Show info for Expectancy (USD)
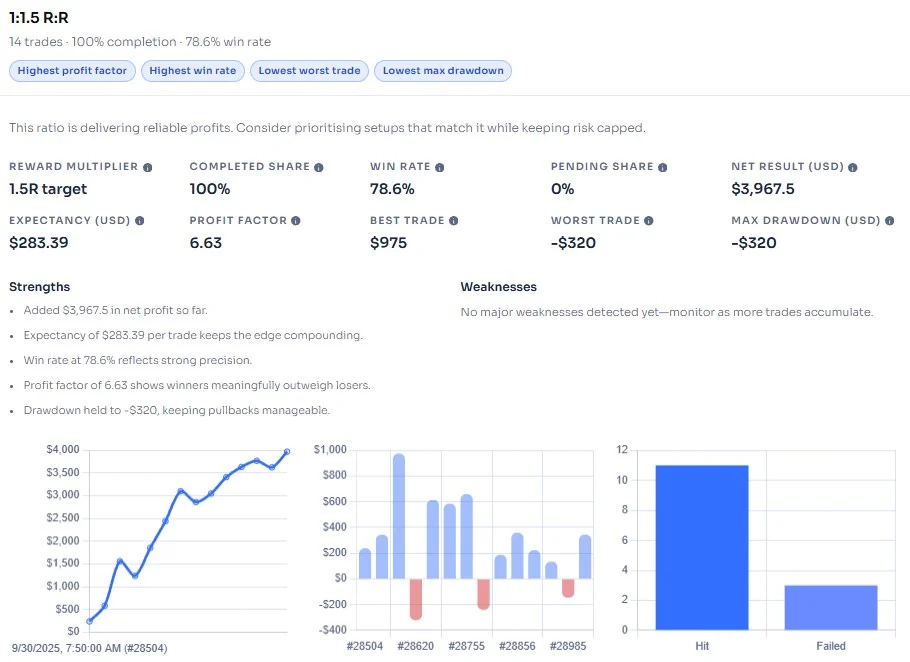Screen dimensions: 910x662 (139, 220)
